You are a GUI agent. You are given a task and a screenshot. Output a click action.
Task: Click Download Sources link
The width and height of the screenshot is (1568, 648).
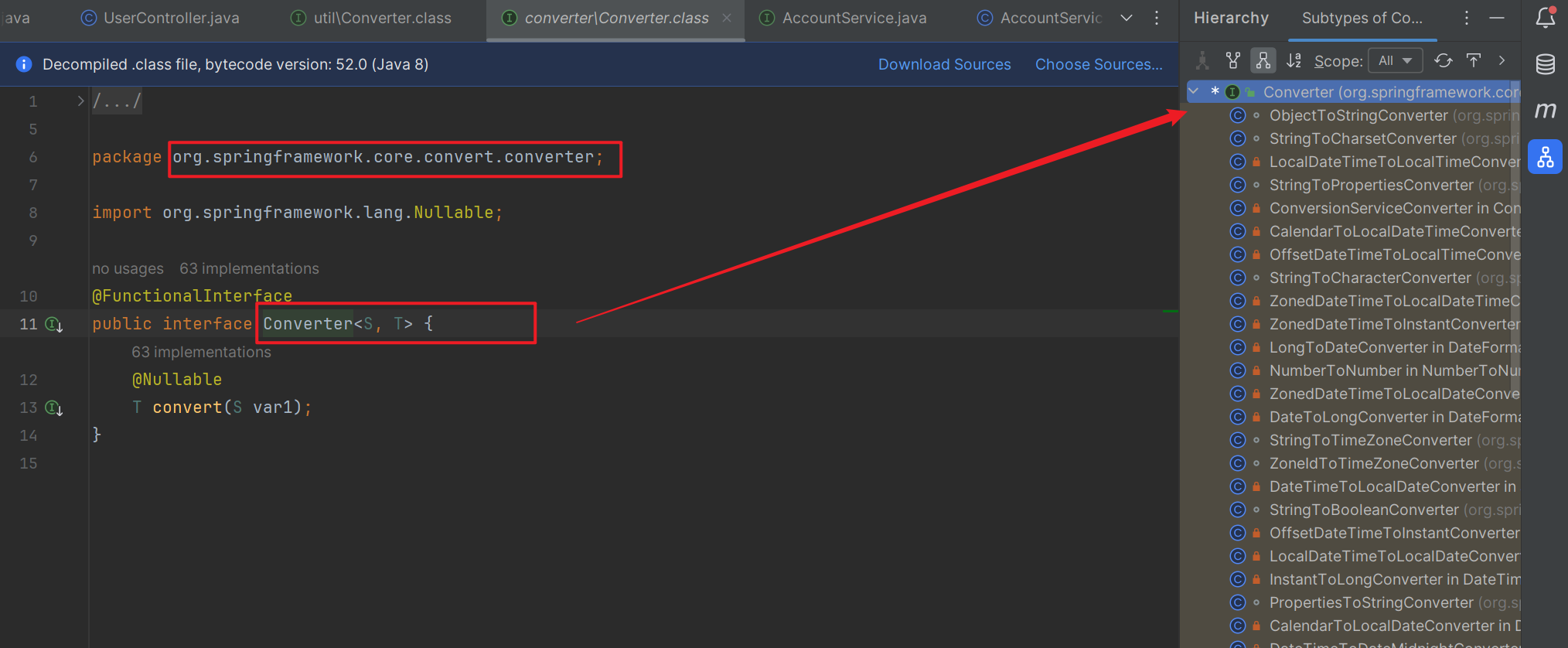(944, 64)
